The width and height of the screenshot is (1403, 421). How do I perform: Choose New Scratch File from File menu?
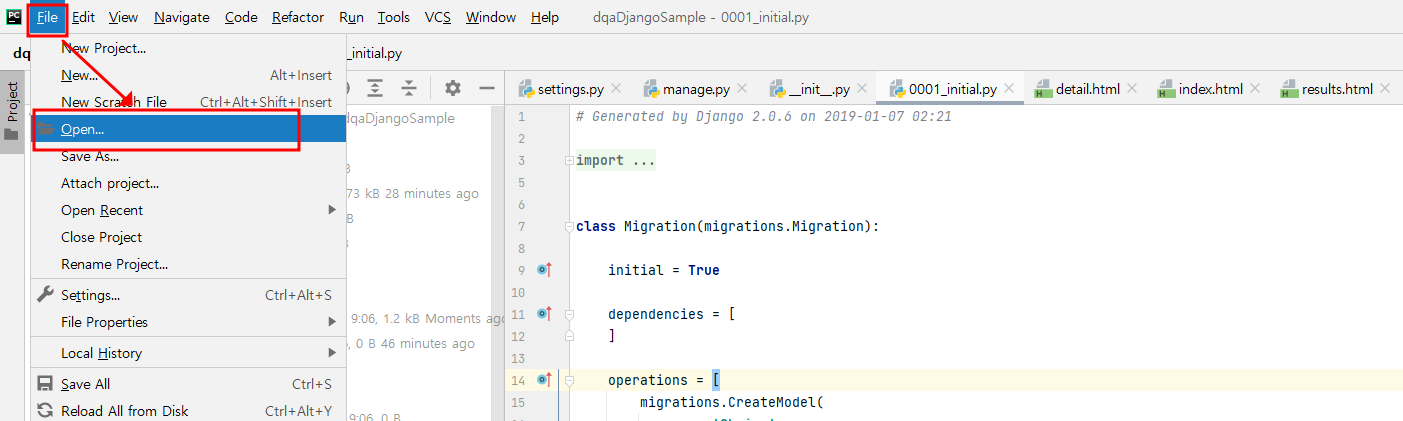(189, 102)
